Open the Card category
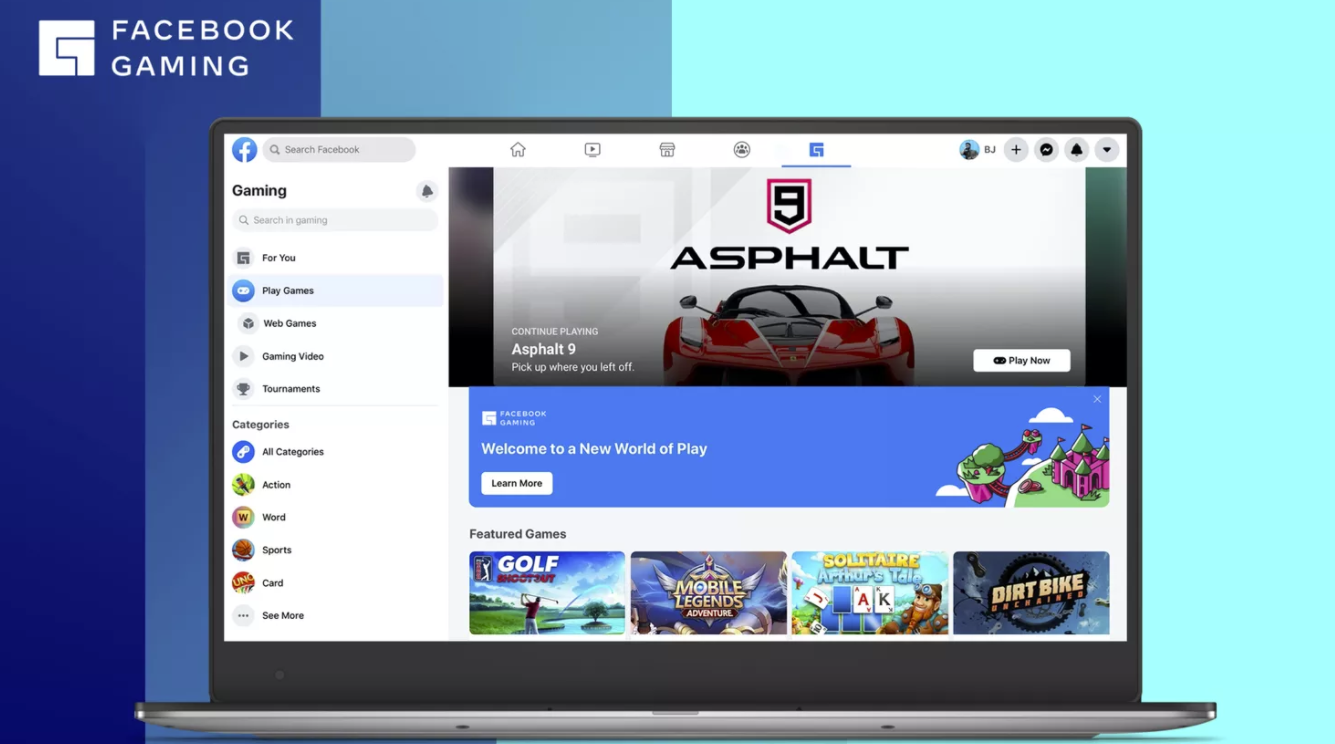 coord(335,583)
